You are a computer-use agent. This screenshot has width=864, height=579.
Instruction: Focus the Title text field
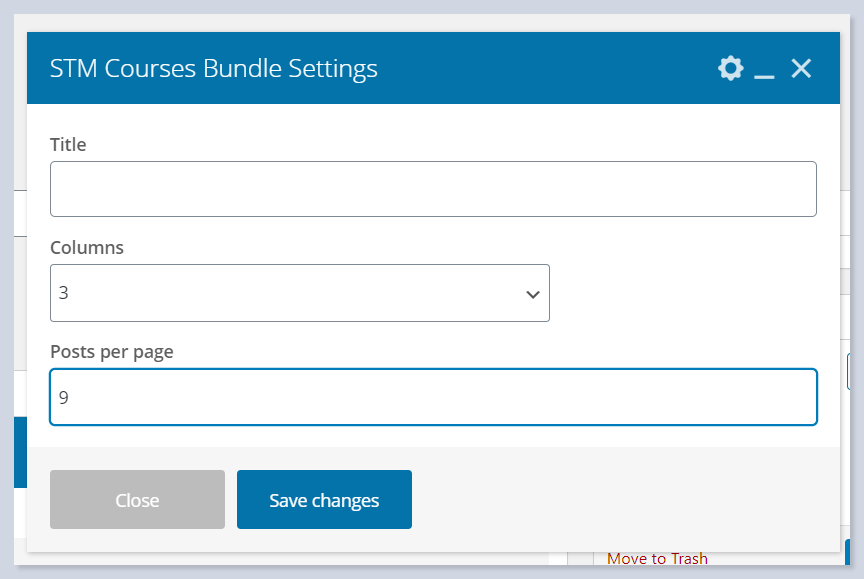click(433, 189)
